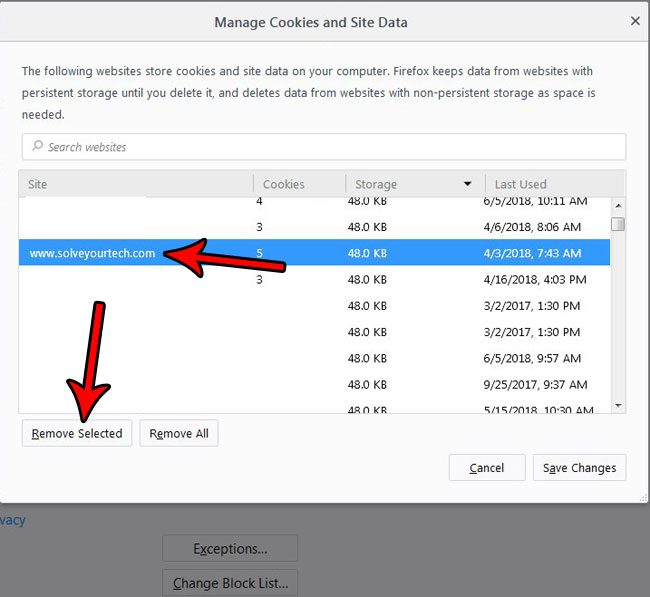Cancel the cookie management dialog
Screen dimensions: 650x597
(487, 467)
